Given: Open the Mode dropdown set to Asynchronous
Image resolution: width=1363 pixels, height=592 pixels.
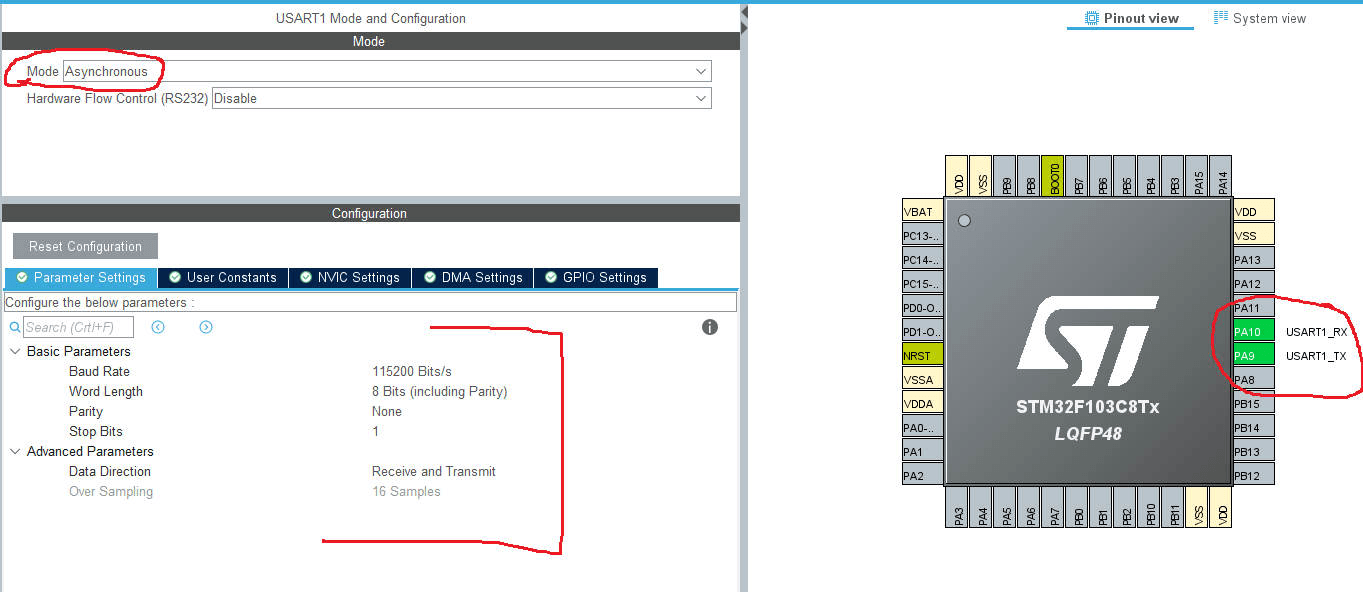Looking at the screenshot, I should coord(386,72).
